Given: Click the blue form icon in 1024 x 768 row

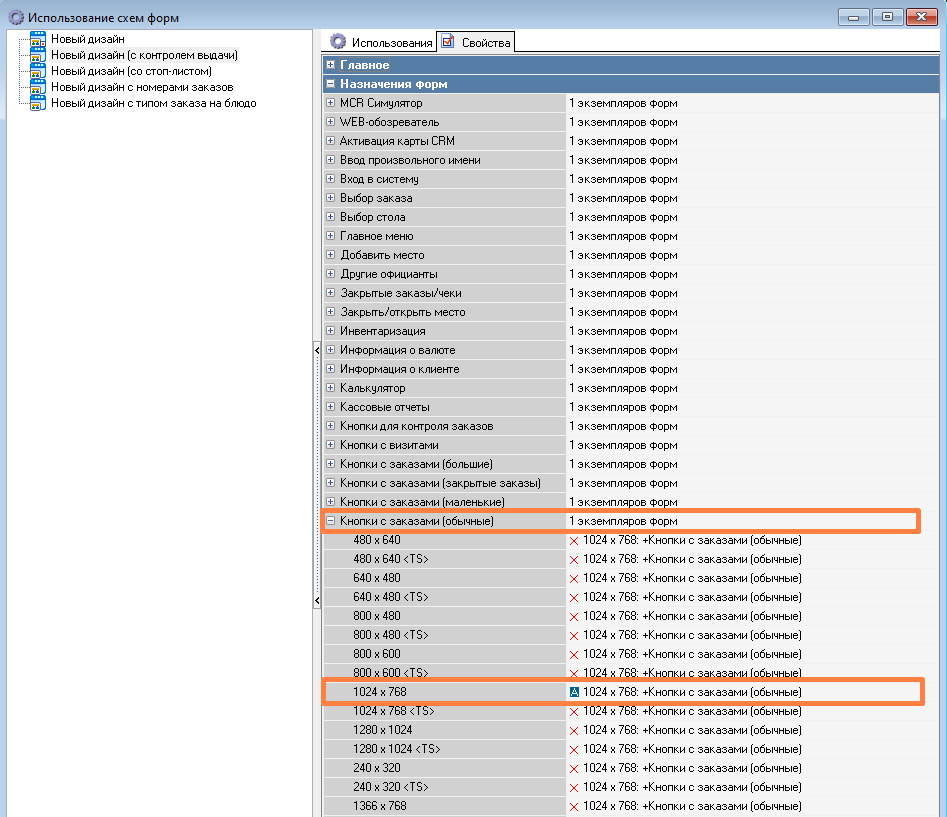Looking at the screenshot, I should click(x=574, y=692).
